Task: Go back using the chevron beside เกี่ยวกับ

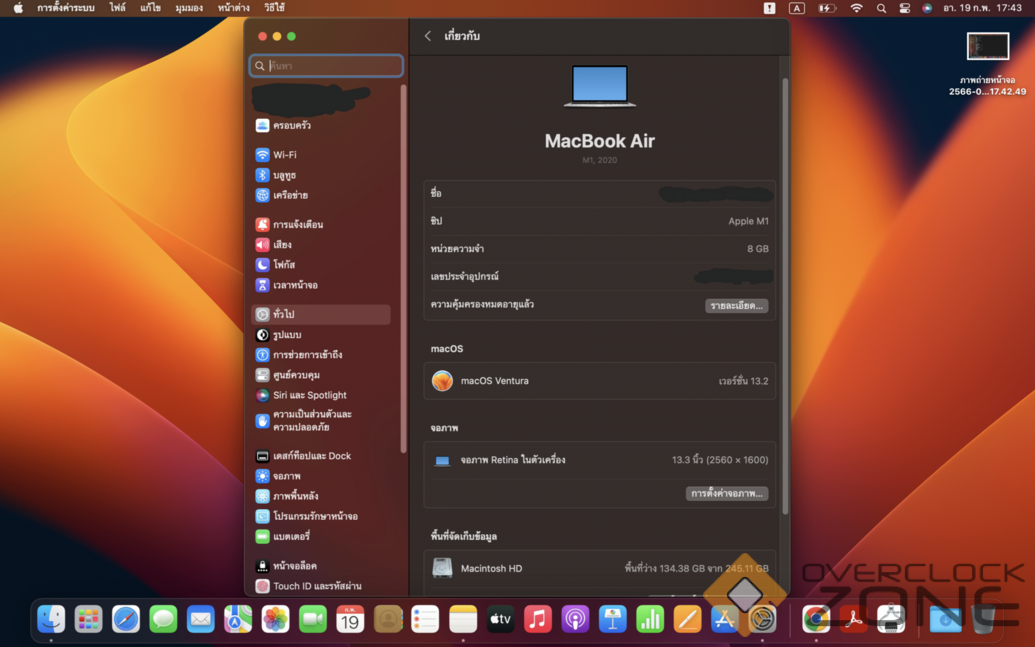Action: 428,36
